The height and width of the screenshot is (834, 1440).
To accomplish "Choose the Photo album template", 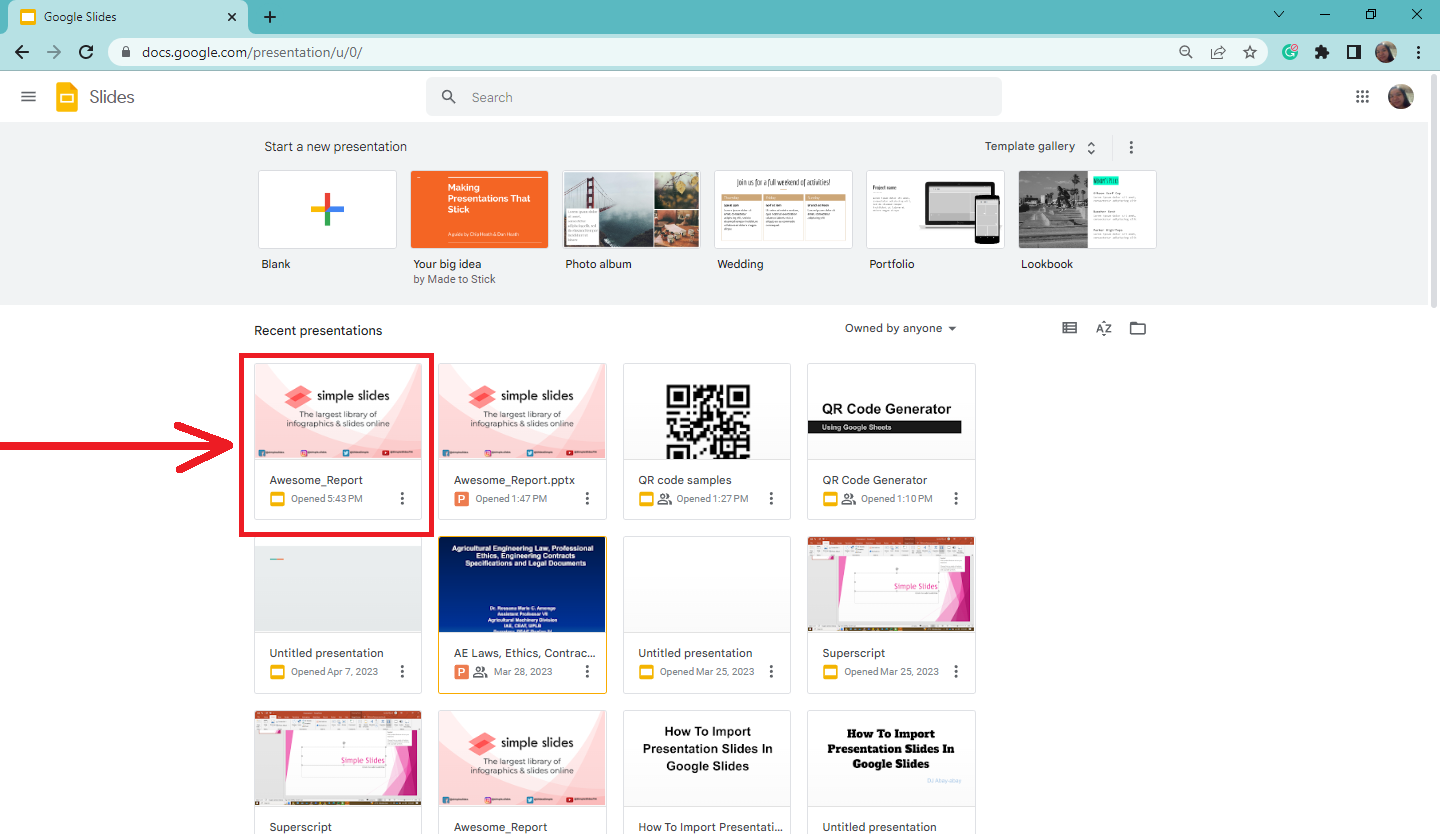I will coord(631,209).
